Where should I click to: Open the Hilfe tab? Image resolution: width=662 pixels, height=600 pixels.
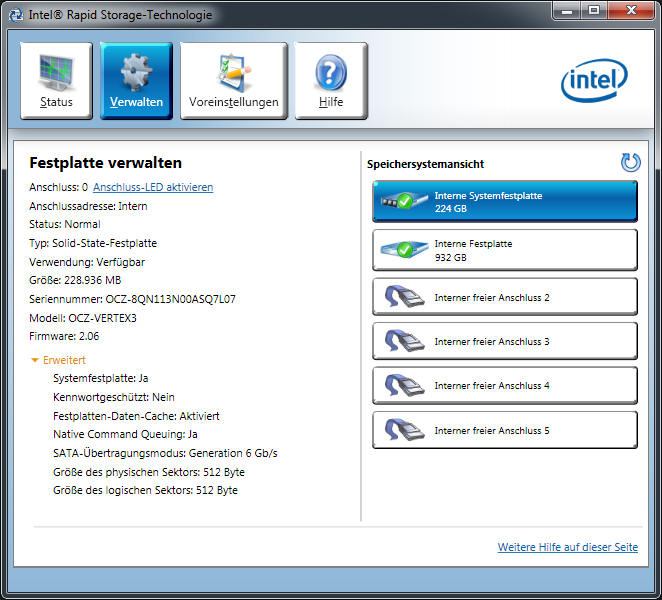click(x=331, y=81)
